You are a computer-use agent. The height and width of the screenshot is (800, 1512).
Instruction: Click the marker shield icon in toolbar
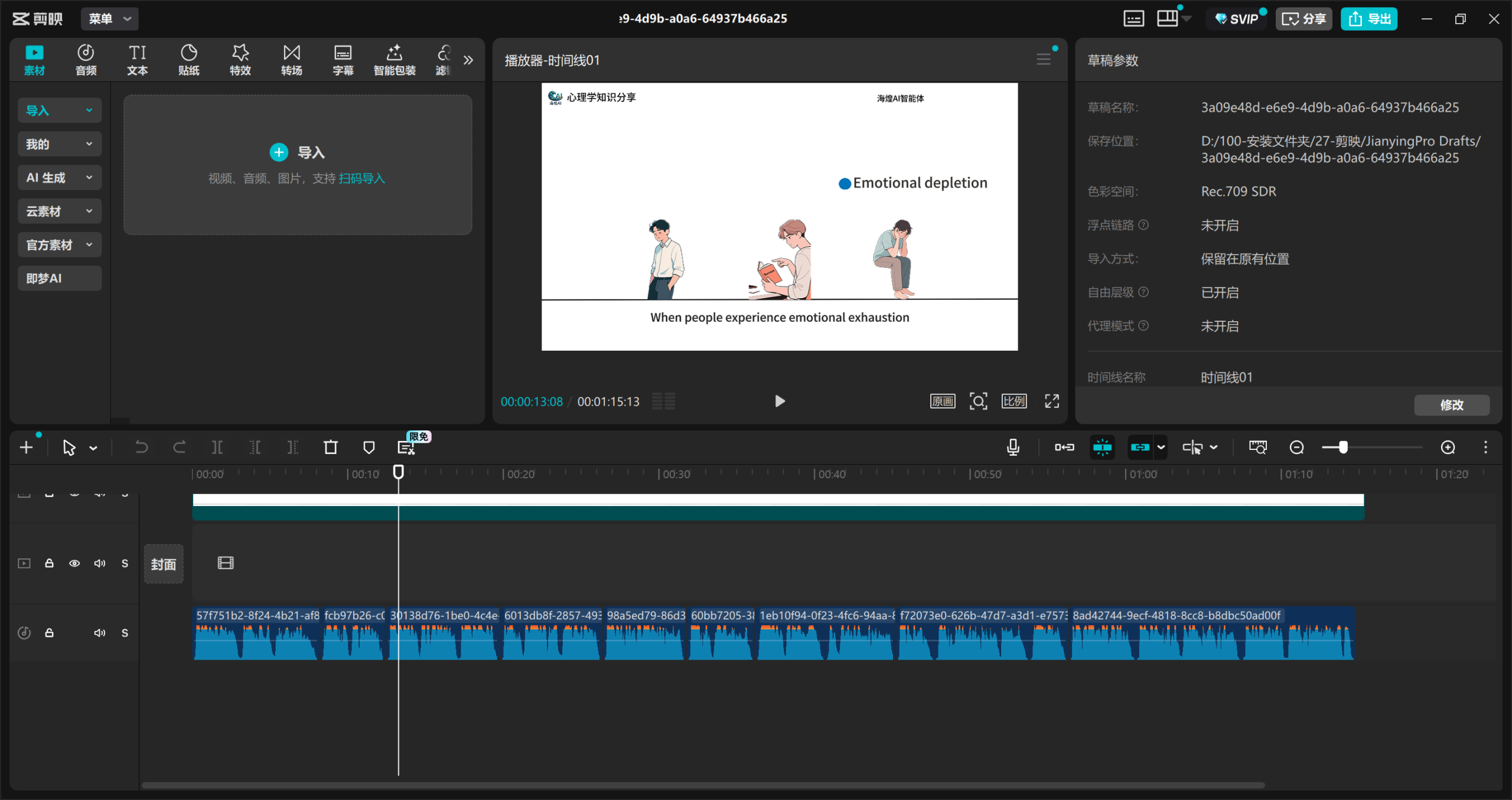369,448
